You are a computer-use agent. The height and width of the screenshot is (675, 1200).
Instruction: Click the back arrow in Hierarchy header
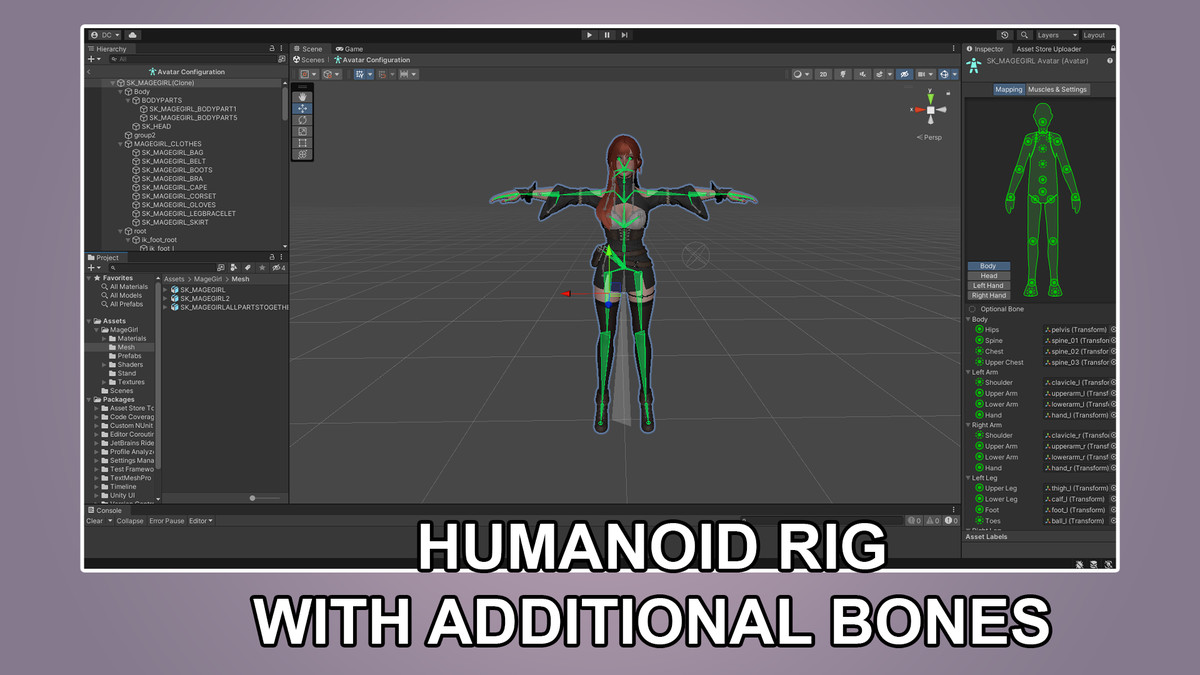[90, 72]
